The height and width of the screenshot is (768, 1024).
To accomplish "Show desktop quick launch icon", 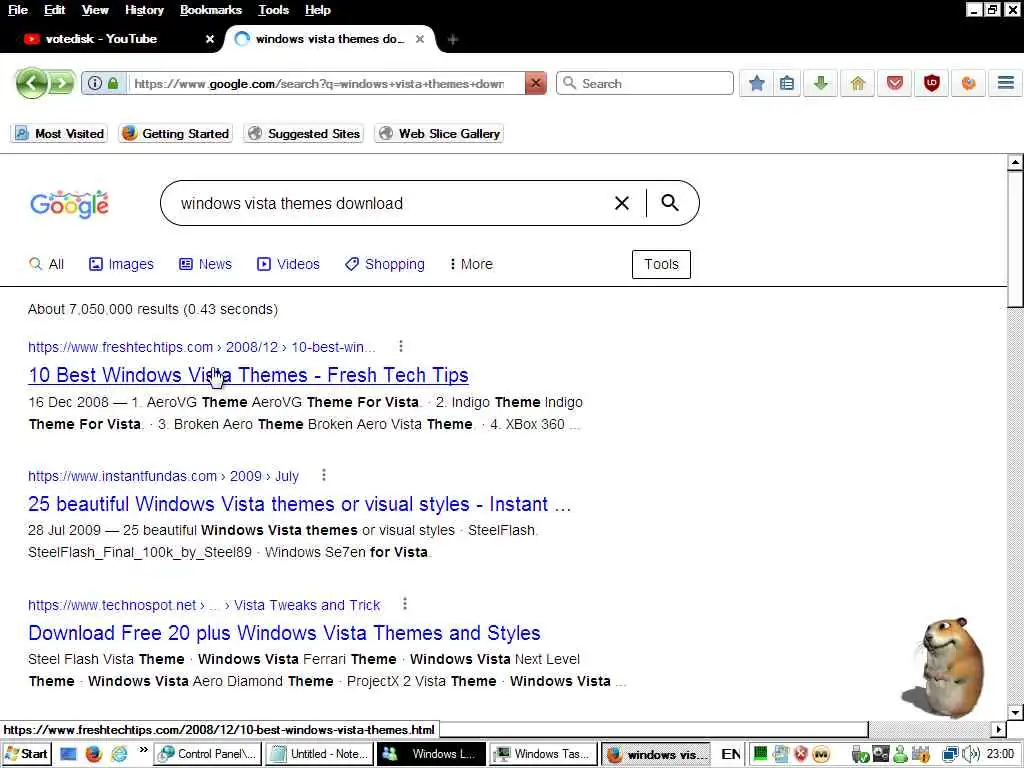I will [x=69, y=754].
